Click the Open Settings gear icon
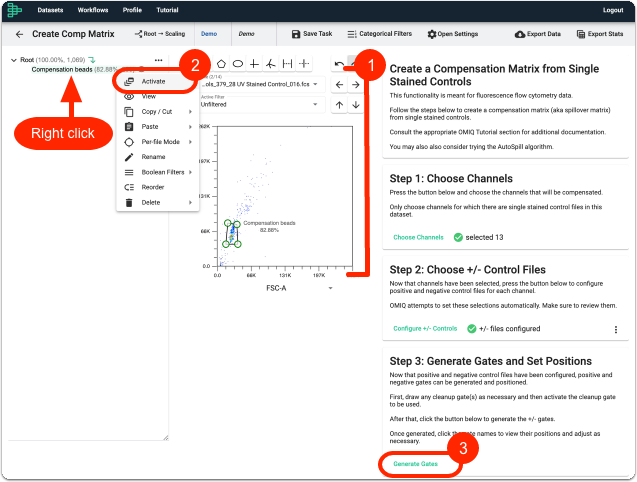637x482 pixels. [x=431, y=34]
